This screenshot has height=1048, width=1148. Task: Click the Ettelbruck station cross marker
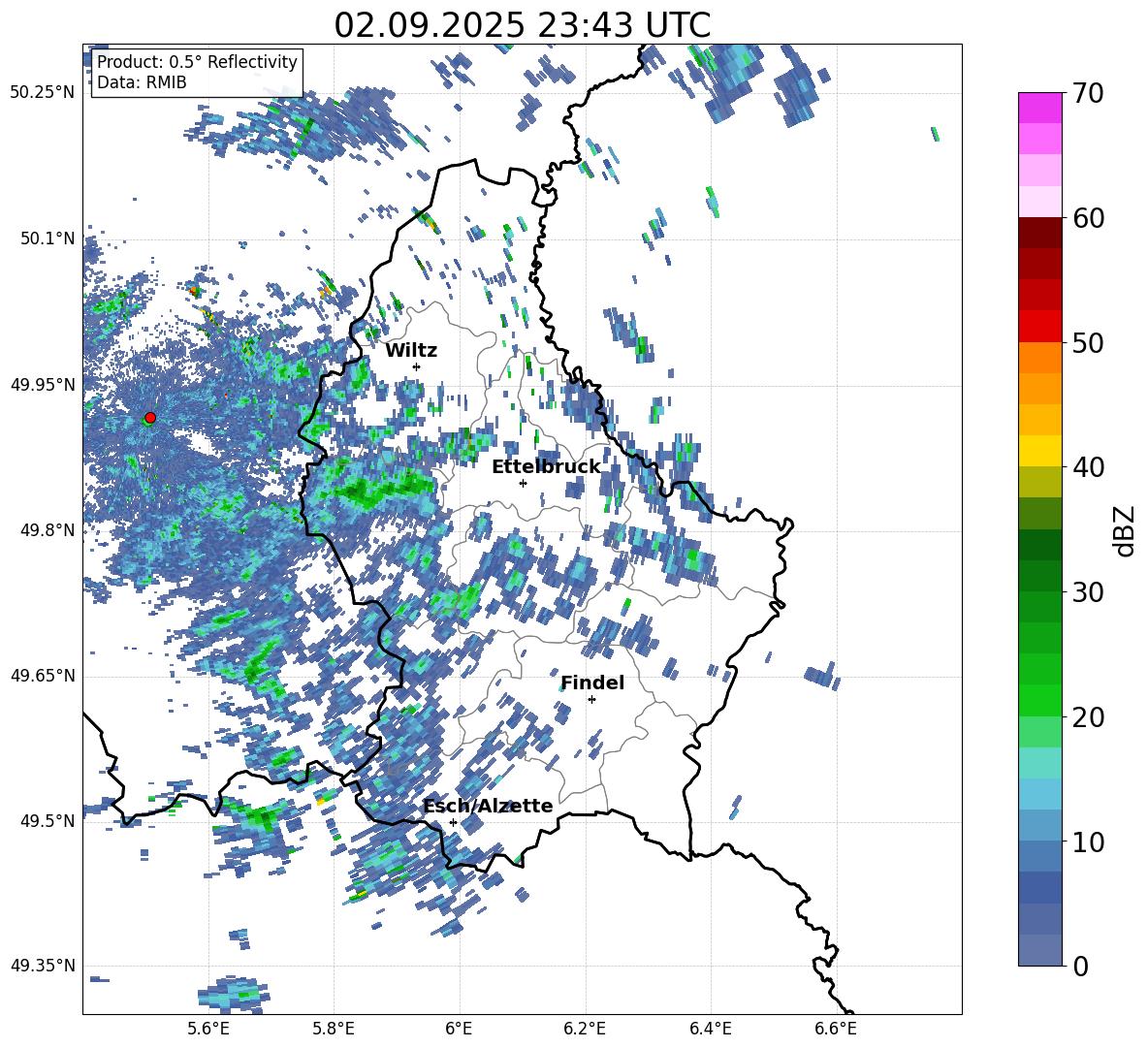[x=523, y=483]
